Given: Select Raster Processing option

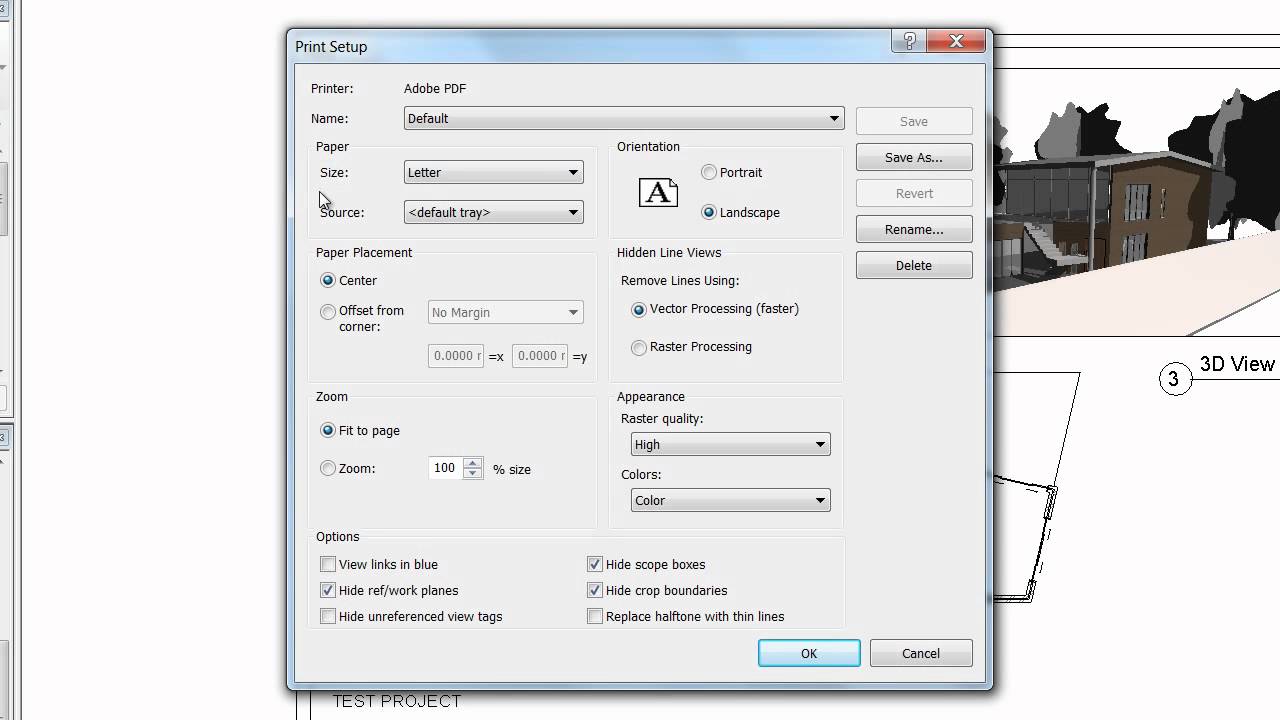Looking at the screenshot, I should pyautogui.click(x=691, y=347).
